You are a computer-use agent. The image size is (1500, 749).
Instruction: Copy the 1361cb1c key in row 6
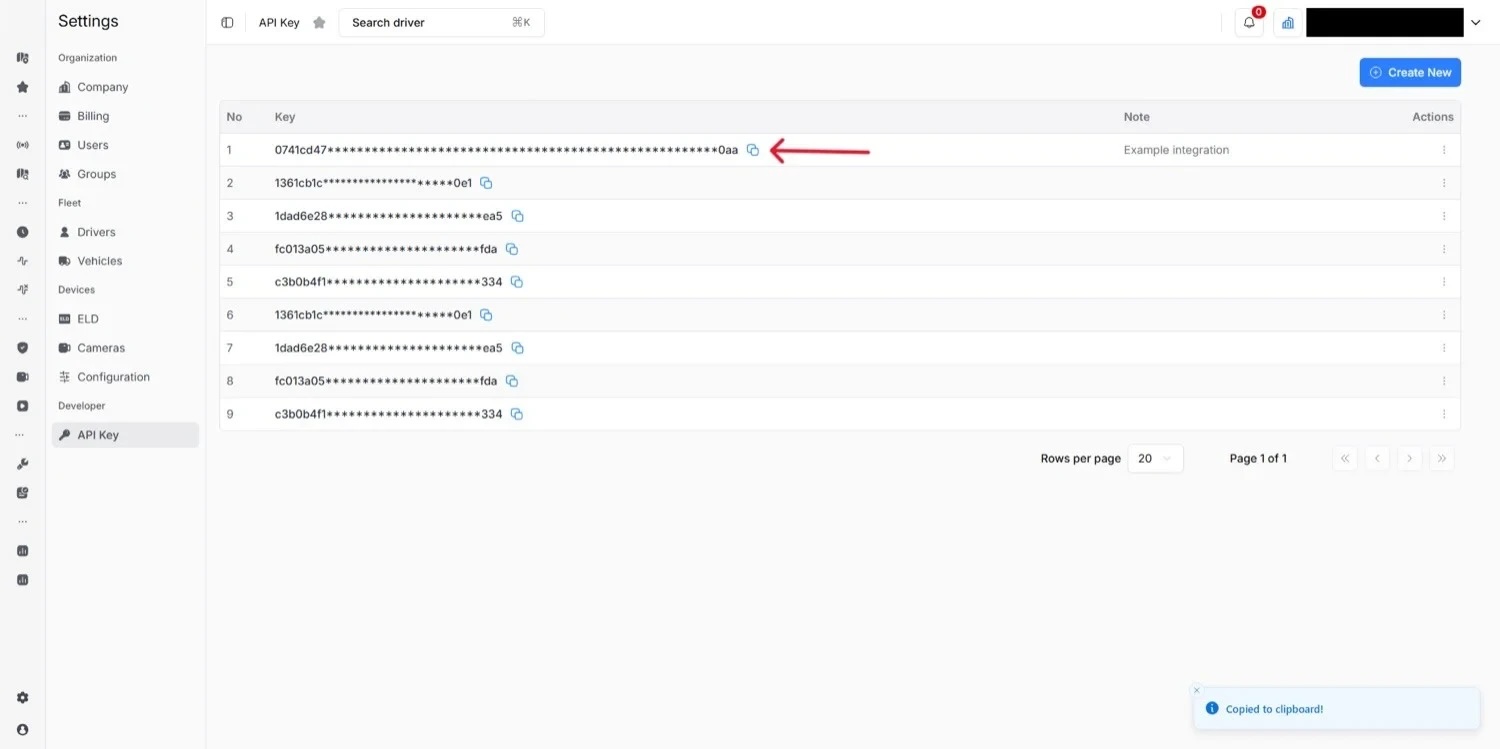click(487, 315)
